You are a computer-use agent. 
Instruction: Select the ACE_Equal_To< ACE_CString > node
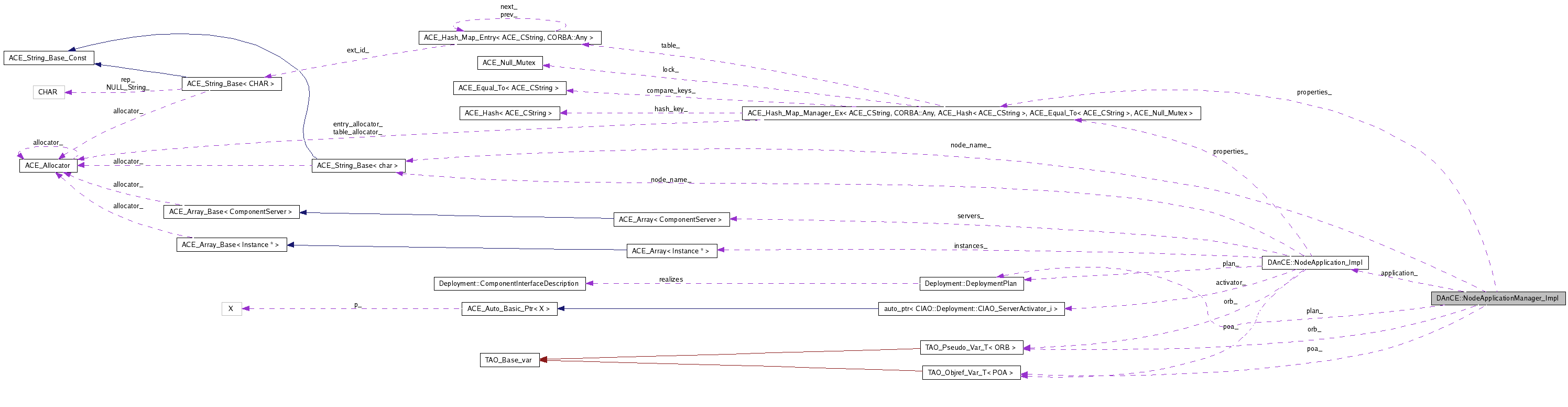(509, 88)
